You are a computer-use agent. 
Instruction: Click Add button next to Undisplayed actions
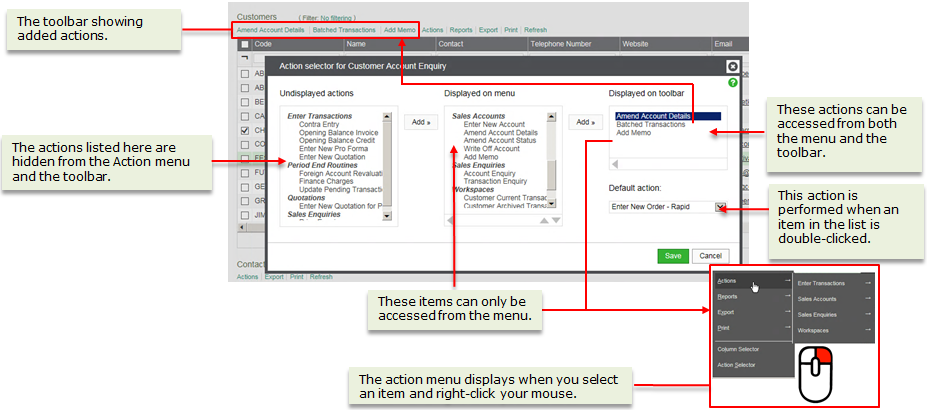420,122
